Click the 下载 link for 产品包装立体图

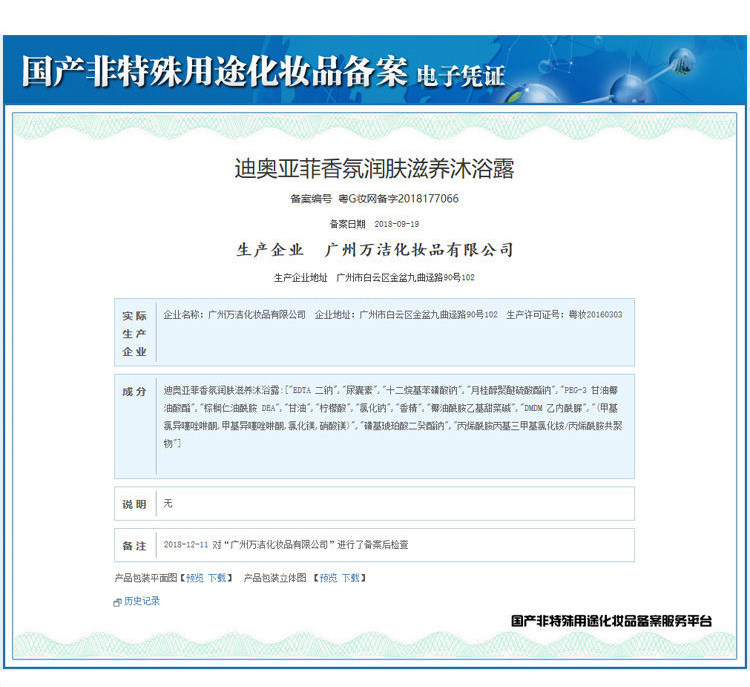point(351,578)
